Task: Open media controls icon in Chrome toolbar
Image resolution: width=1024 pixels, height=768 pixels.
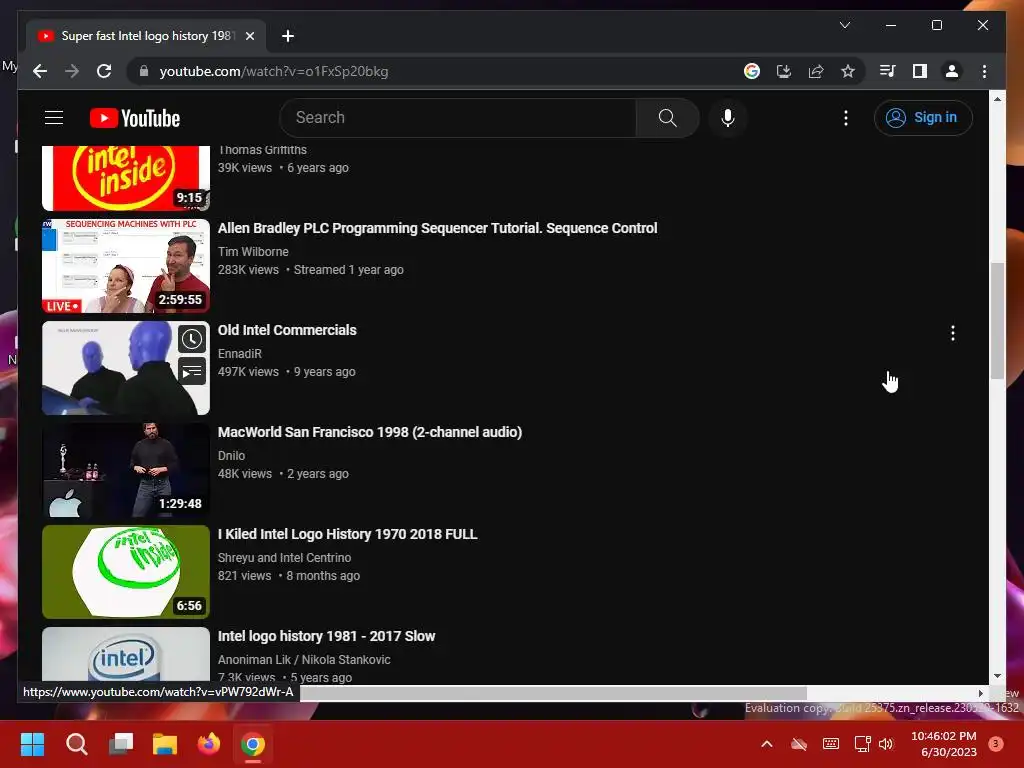Action: click(x=887, y=71)
